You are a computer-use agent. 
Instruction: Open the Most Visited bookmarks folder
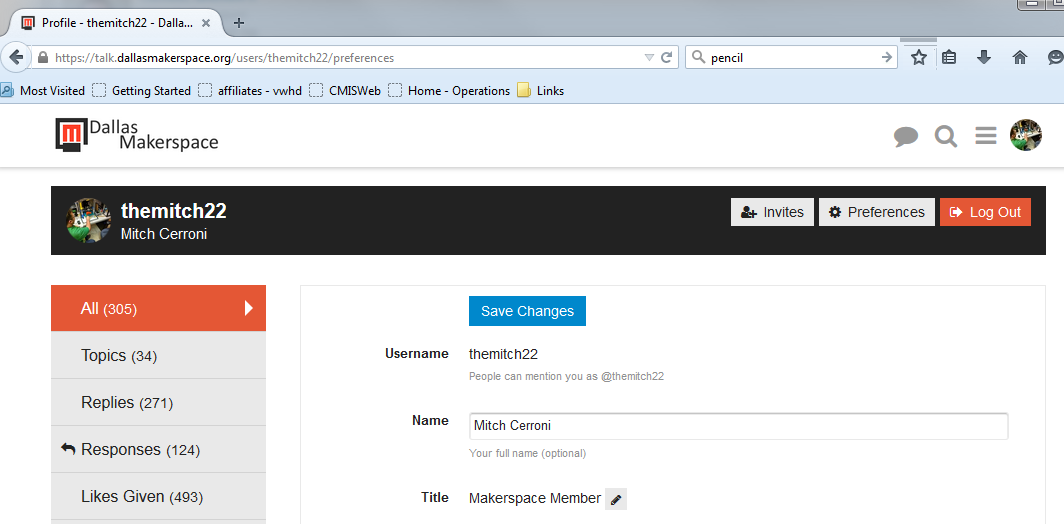pyautogui.click(x=43, y=90)
